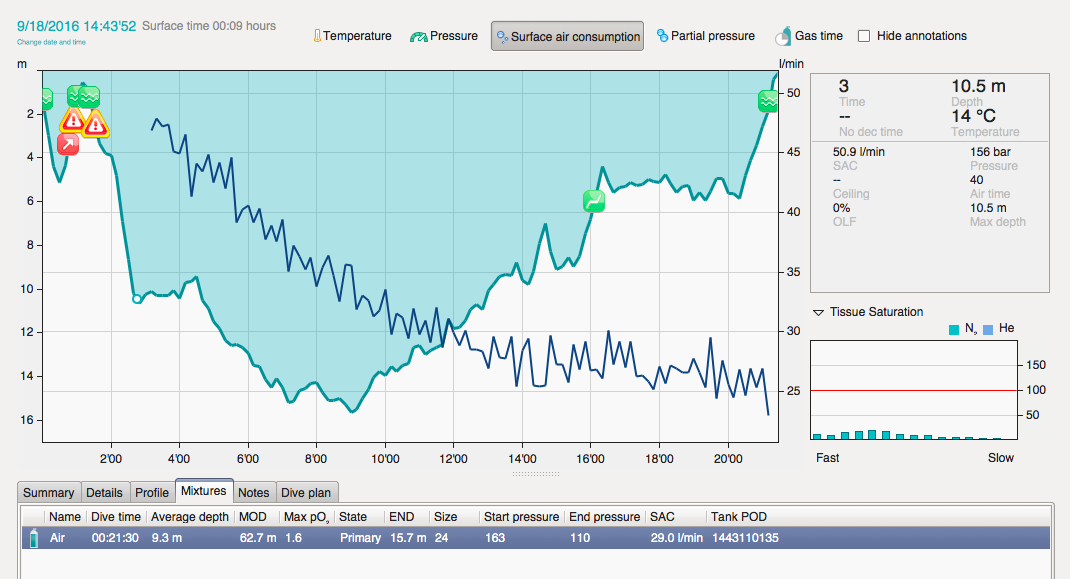Click the 110 end pressure cell
This screenshot has height=579, width=1070.
click(x=580, y=538)
